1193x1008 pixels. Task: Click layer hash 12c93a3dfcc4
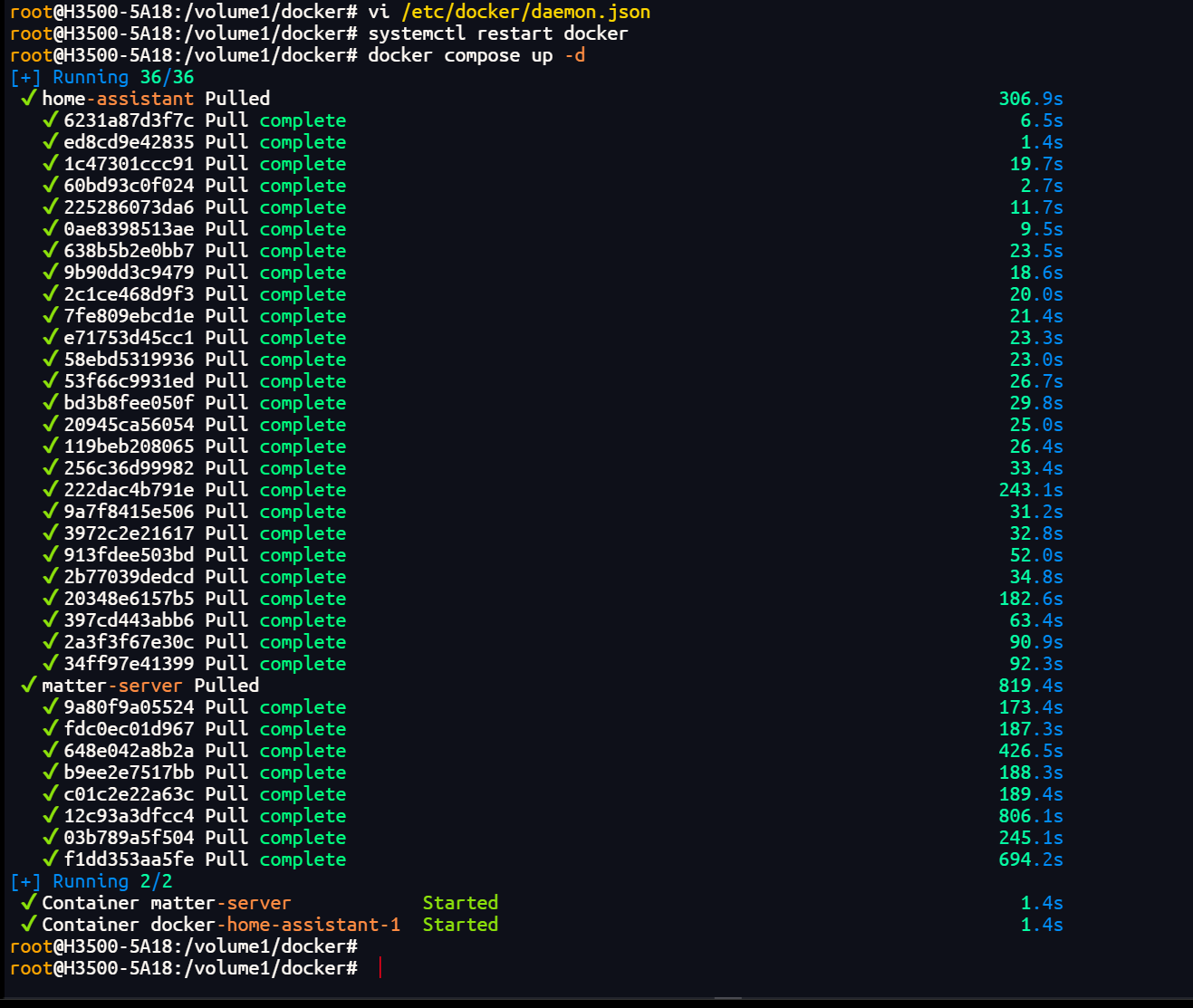(x=129, y=816)
